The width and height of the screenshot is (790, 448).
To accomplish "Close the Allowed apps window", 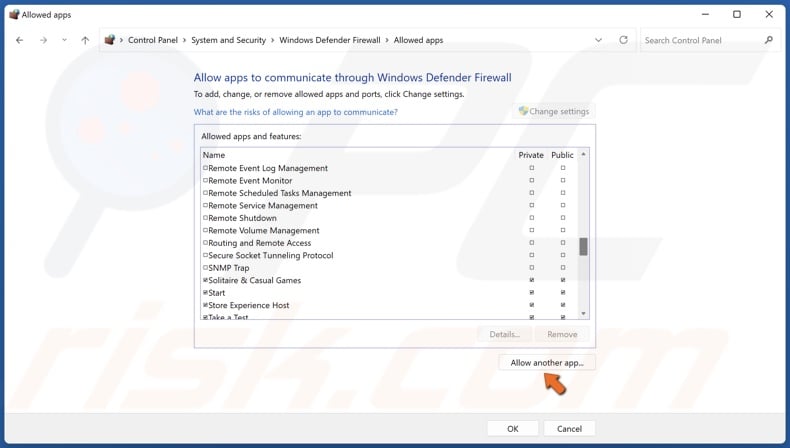I will 769,15.
